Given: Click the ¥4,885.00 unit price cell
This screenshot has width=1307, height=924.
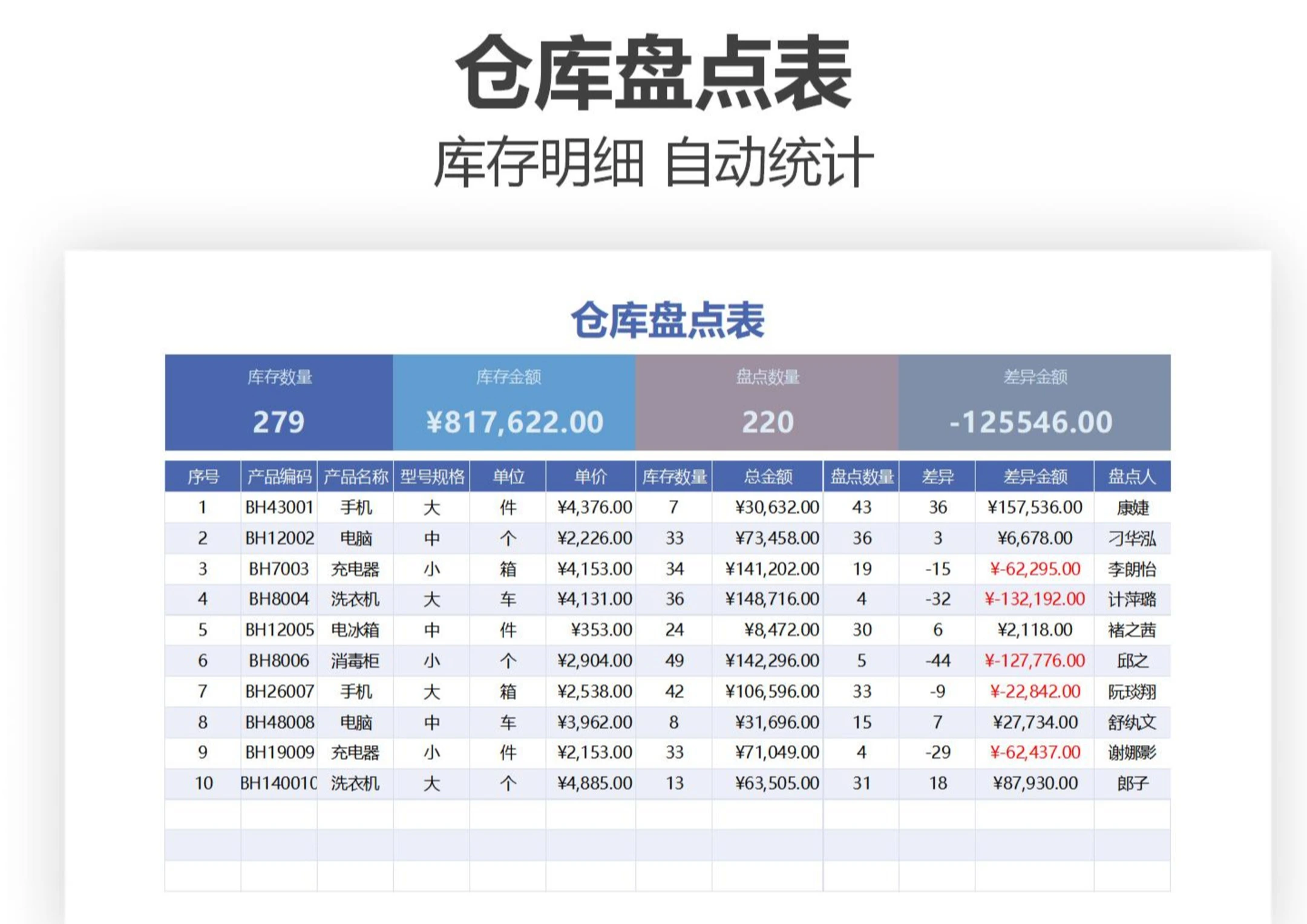Looking at the screenshot, I should point(594,783).
